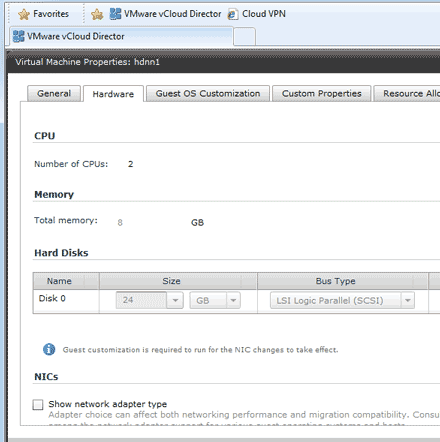The width and height of the screenshot is (440, 442).
Task: Click the Guest customization required notice text
Action: point(200,350)
